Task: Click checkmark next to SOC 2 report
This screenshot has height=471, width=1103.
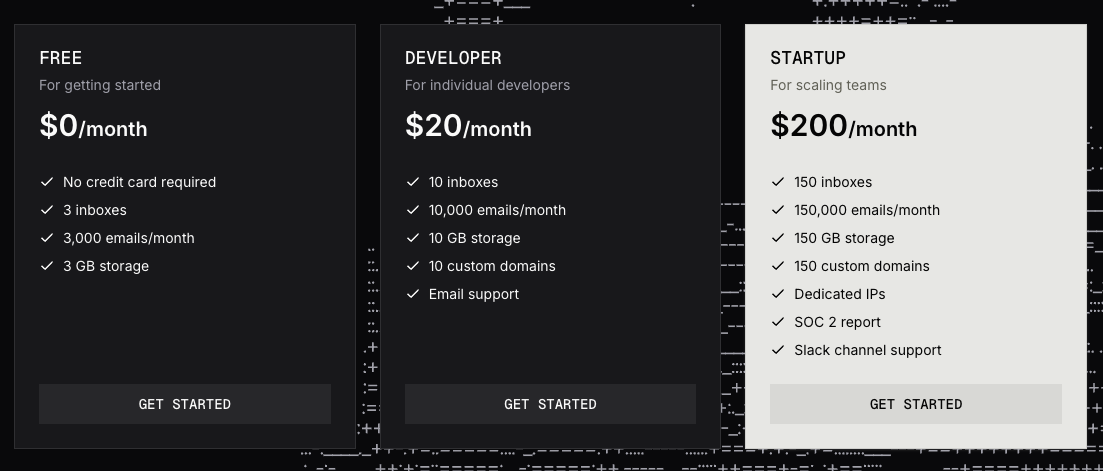Action: coord(778,322)
